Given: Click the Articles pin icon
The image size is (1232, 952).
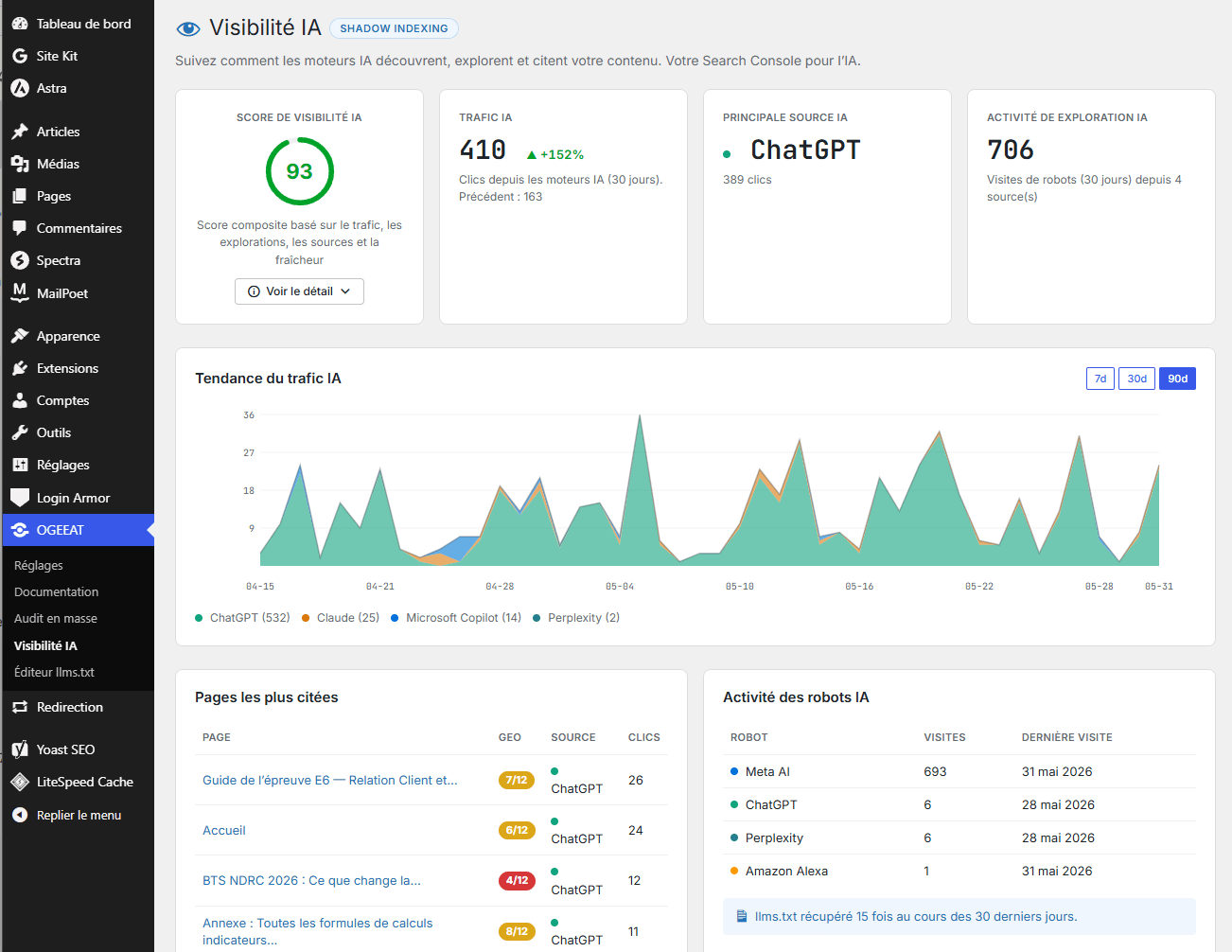Looking at the screenshot, I should [20, 132].
